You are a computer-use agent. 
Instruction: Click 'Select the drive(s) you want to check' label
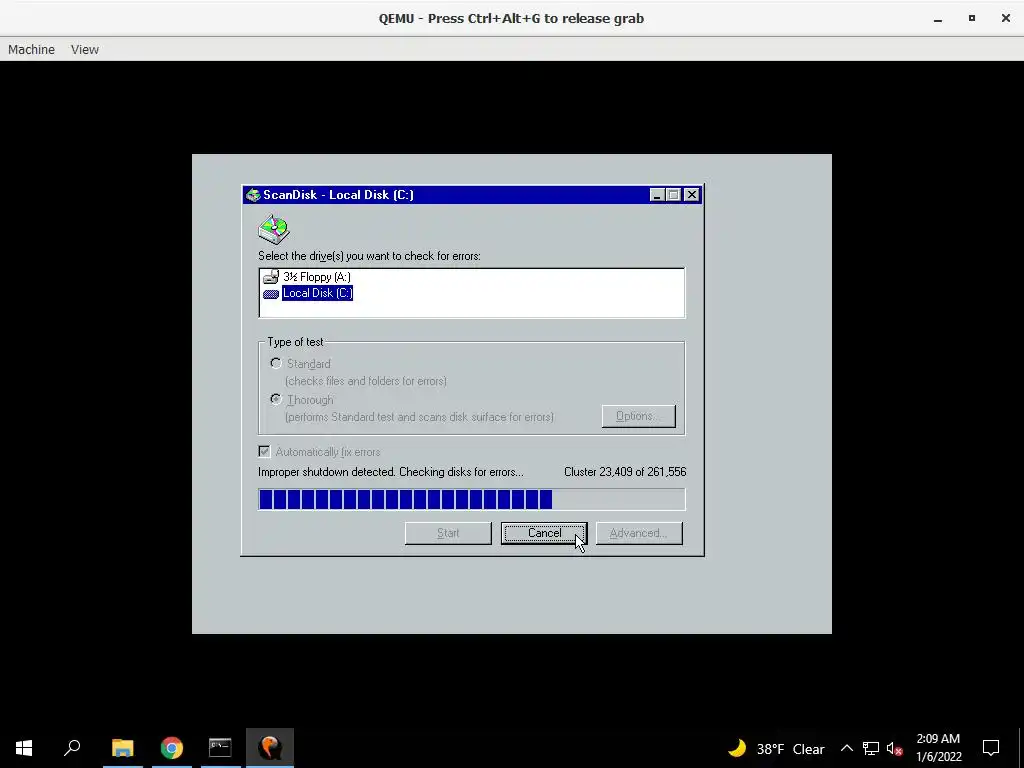pyautogui.click(x=369, y=256)
